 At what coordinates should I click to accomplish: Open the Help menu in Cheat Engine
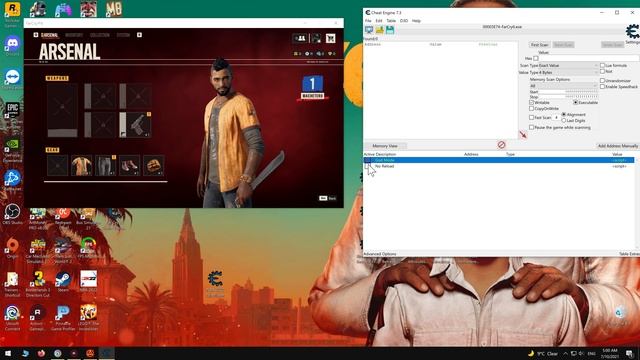[416, 21]
